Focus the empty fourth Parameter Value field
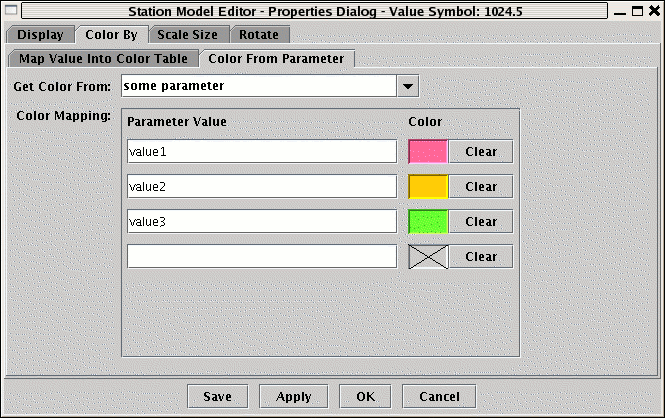Viewport: 665px width, 418px height. 262,257
